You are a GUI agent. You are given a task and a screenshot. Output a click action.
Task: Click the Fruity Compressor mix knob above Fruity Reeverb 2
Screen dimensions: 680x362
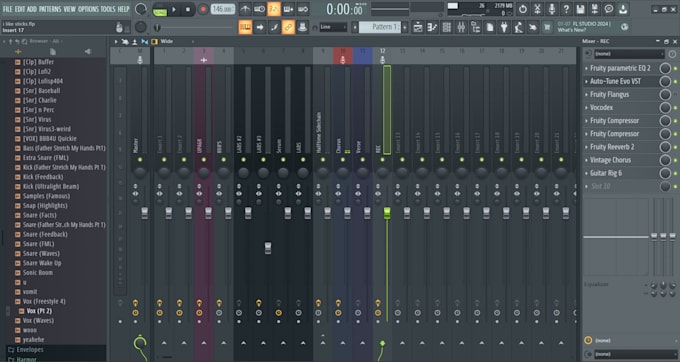coord(665,134)
